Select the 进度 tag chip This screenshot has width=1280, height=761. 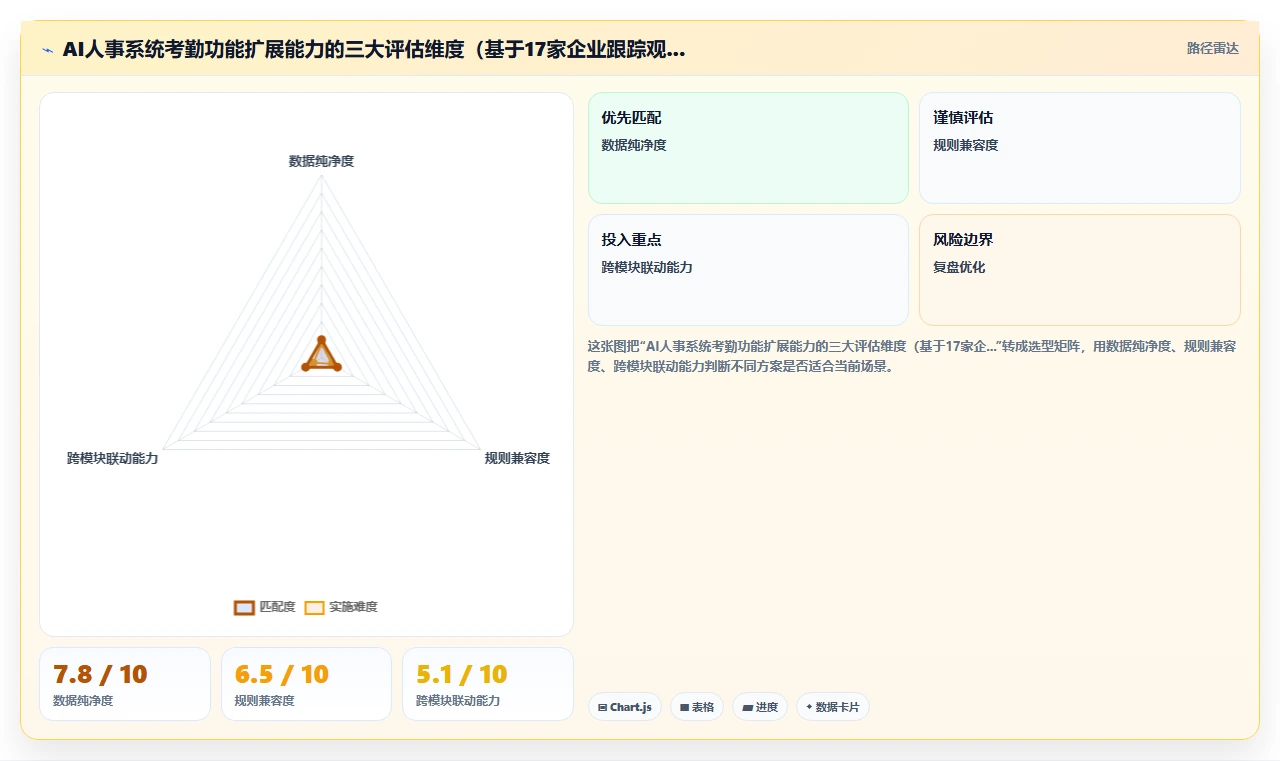(x=760, y=707)
